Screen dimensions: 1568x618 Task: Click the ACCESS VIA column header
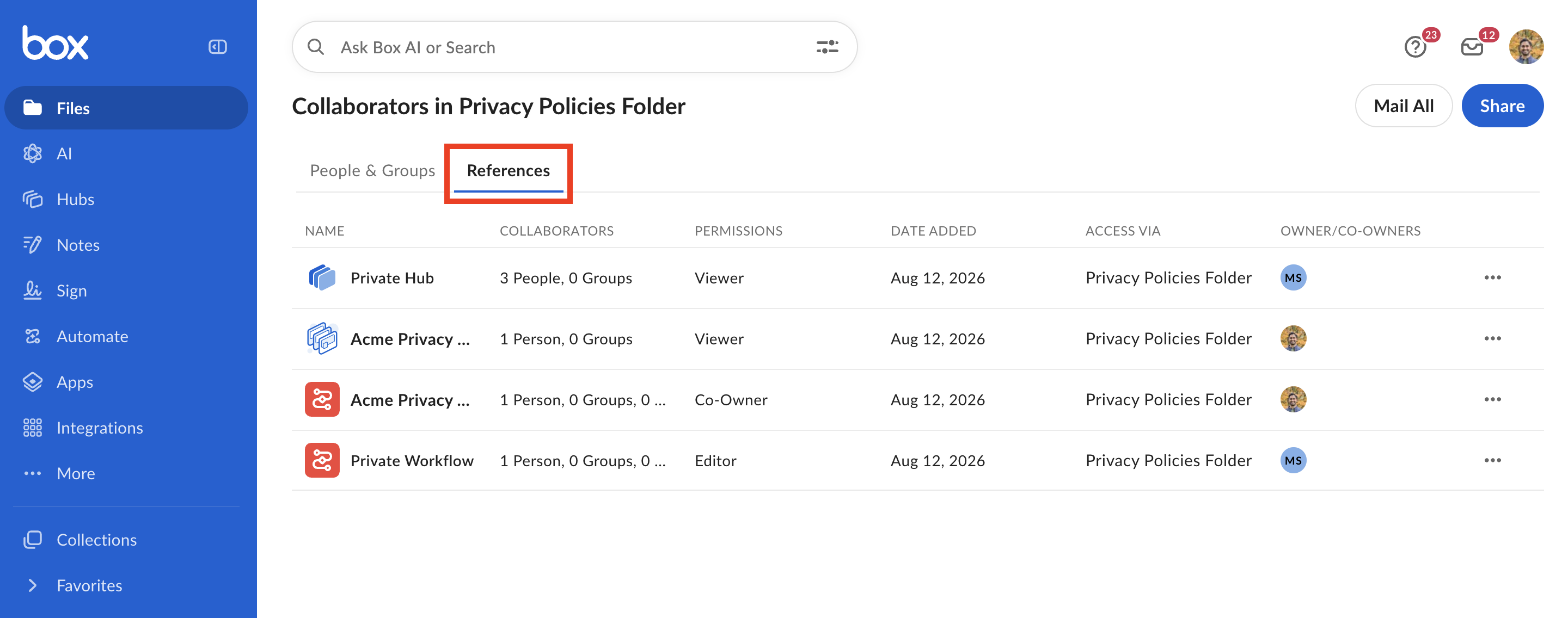pyautogui.click(x=1123, y=231)
